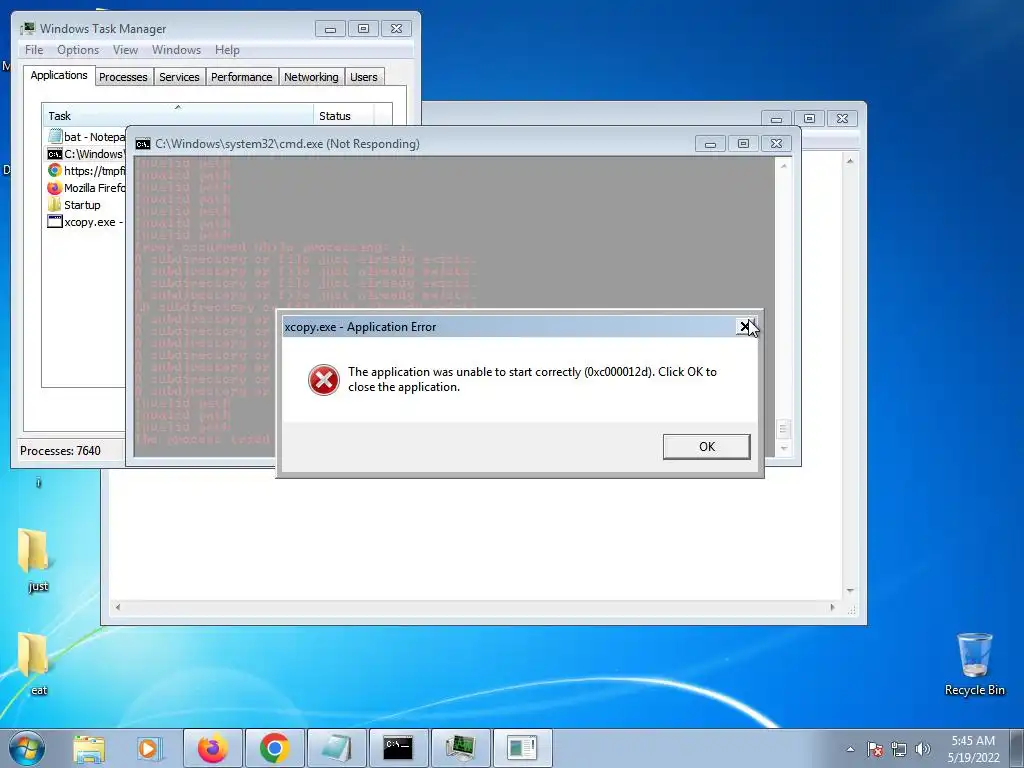
Task: Click the Notepad icon beside bat task
Action: pos(55,136)
